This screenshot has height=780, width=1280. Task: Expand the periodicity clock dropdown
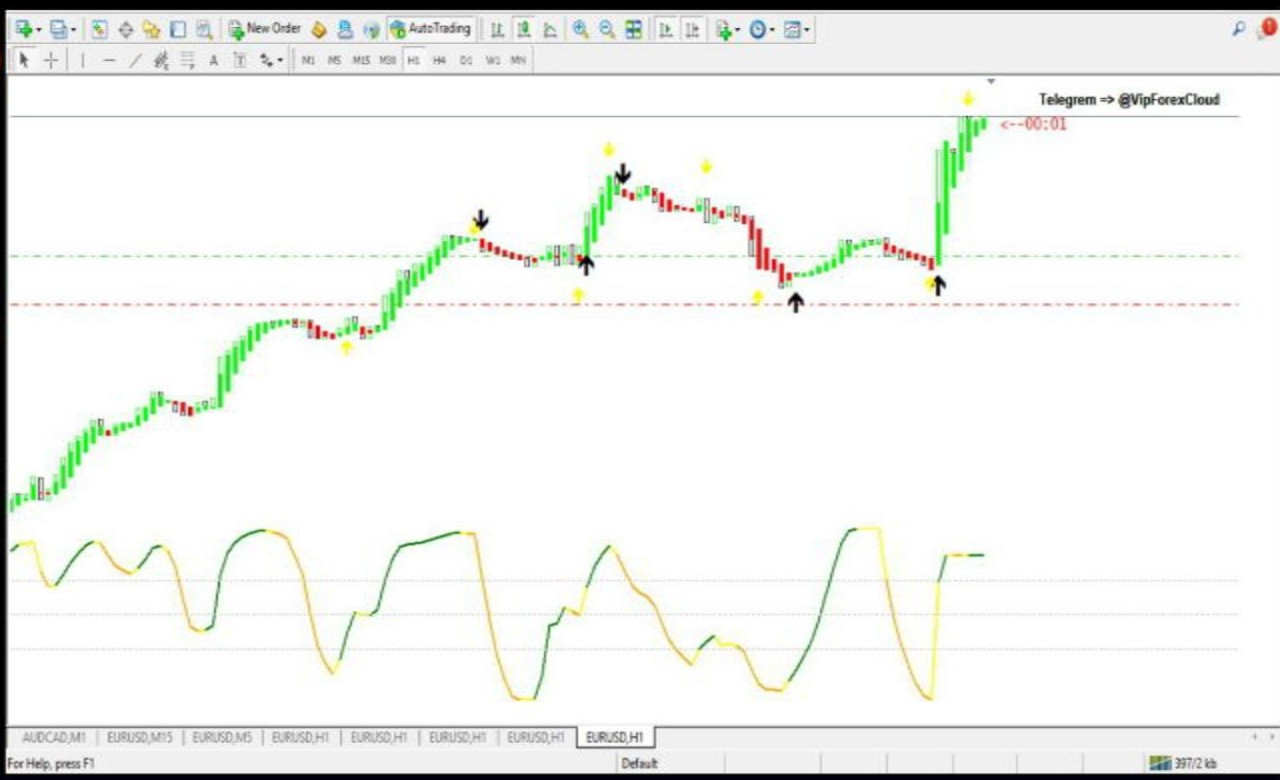pos(772,30)
